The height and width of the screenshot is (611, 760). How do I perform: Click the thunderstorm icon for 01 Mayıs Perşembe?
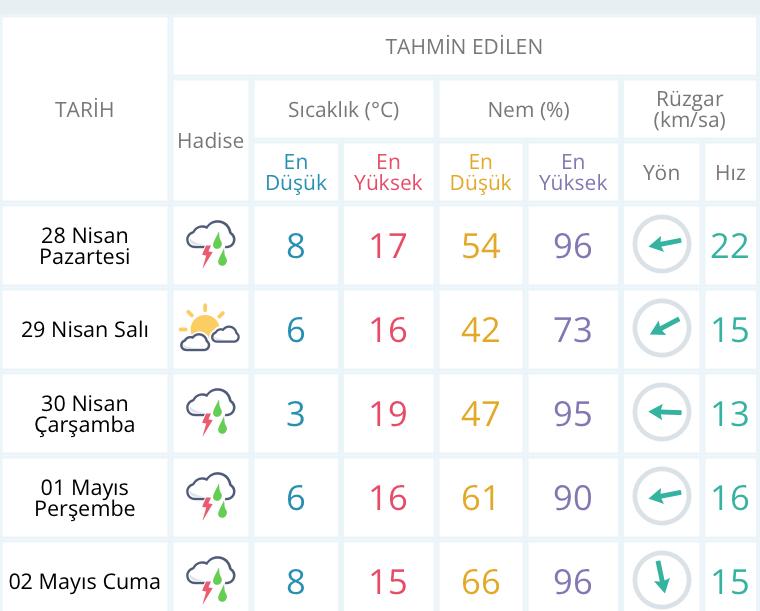coord(210,497)
